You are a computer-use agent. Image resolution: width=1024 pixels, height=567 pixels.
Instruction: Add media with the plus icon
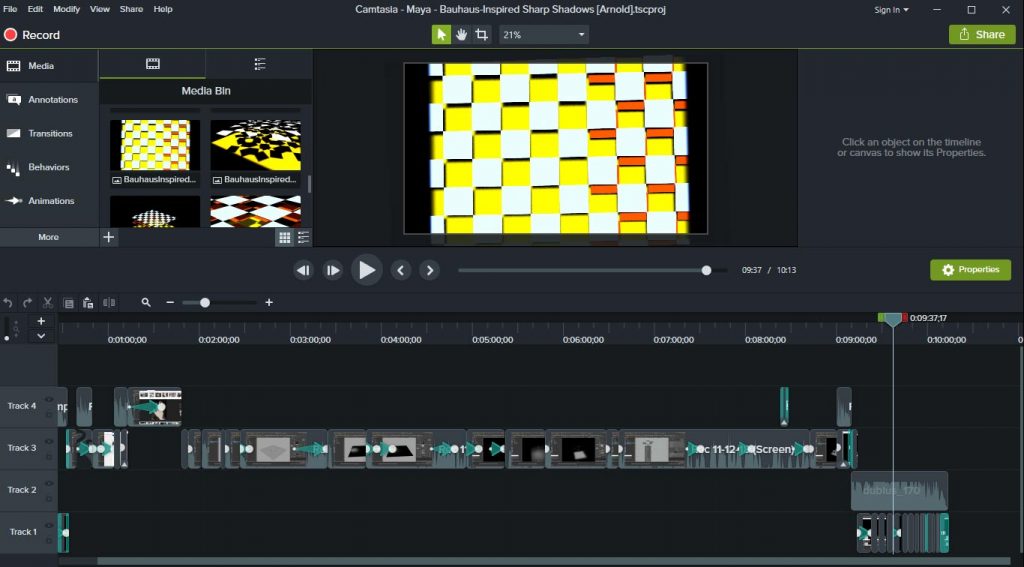click(109, 237)
